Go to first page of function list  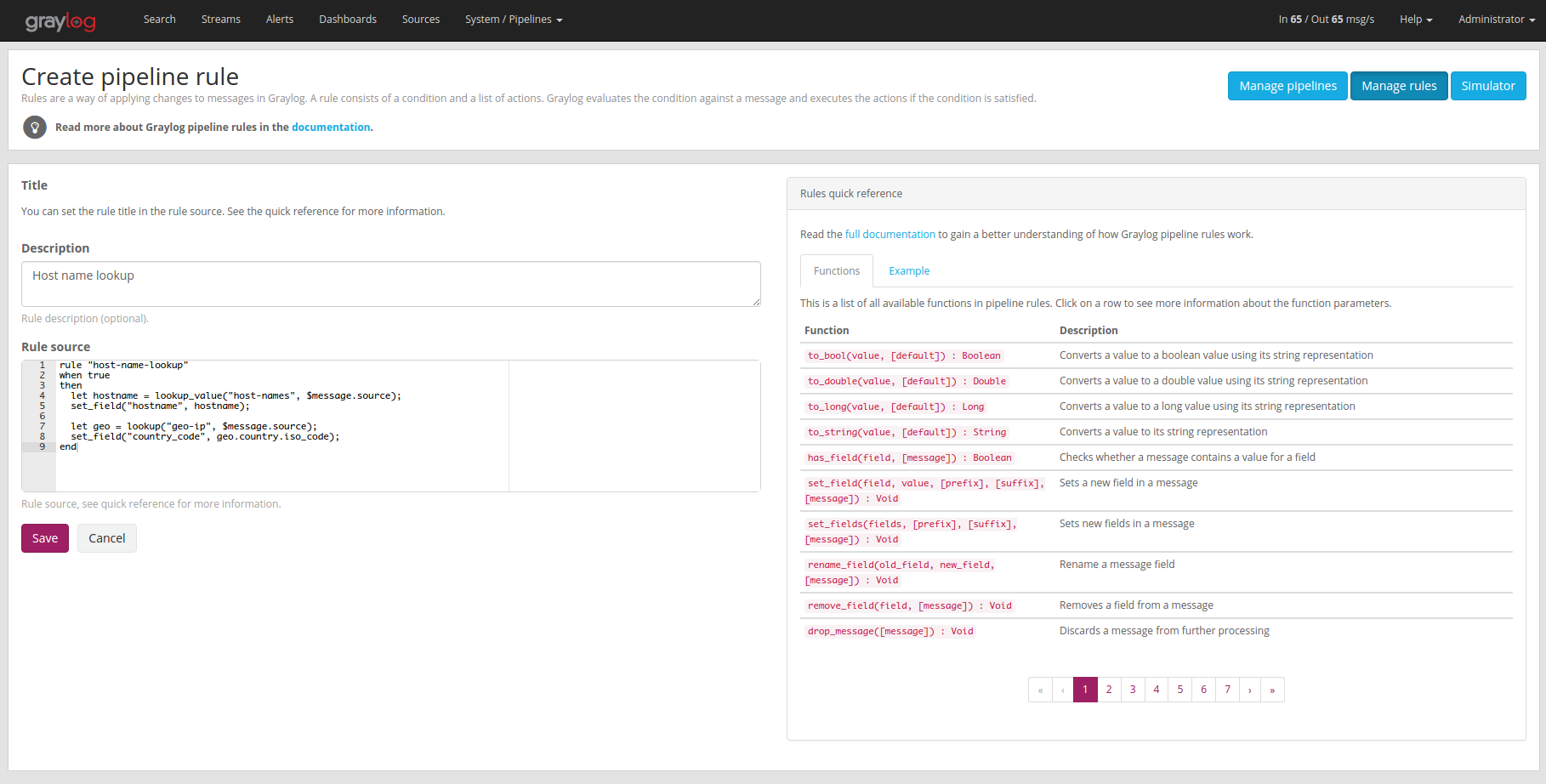1040,690
